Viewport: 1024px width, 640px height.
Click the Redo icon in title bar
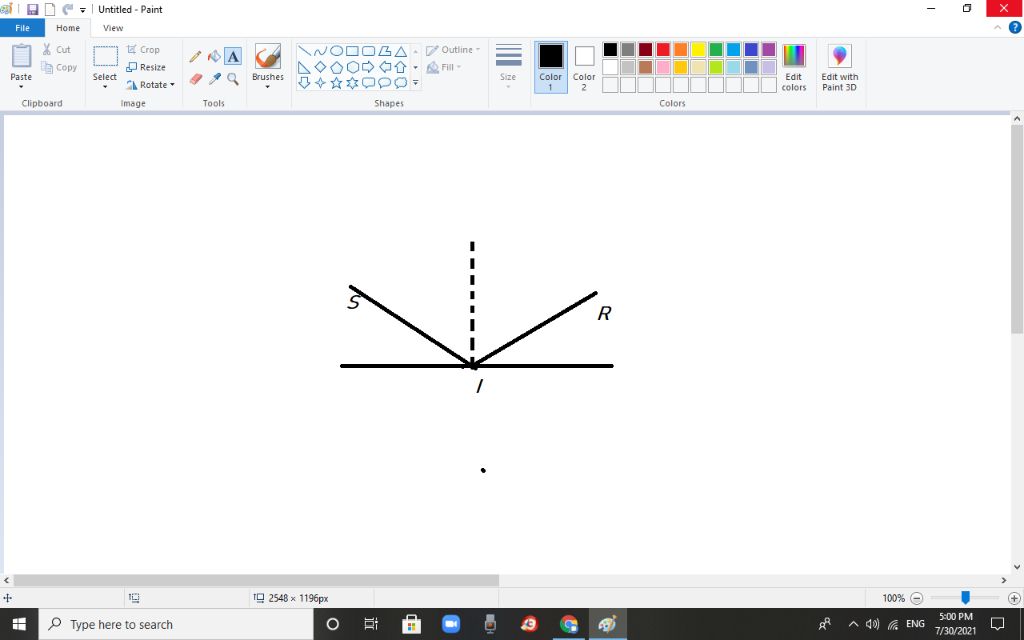coord(67,10)
